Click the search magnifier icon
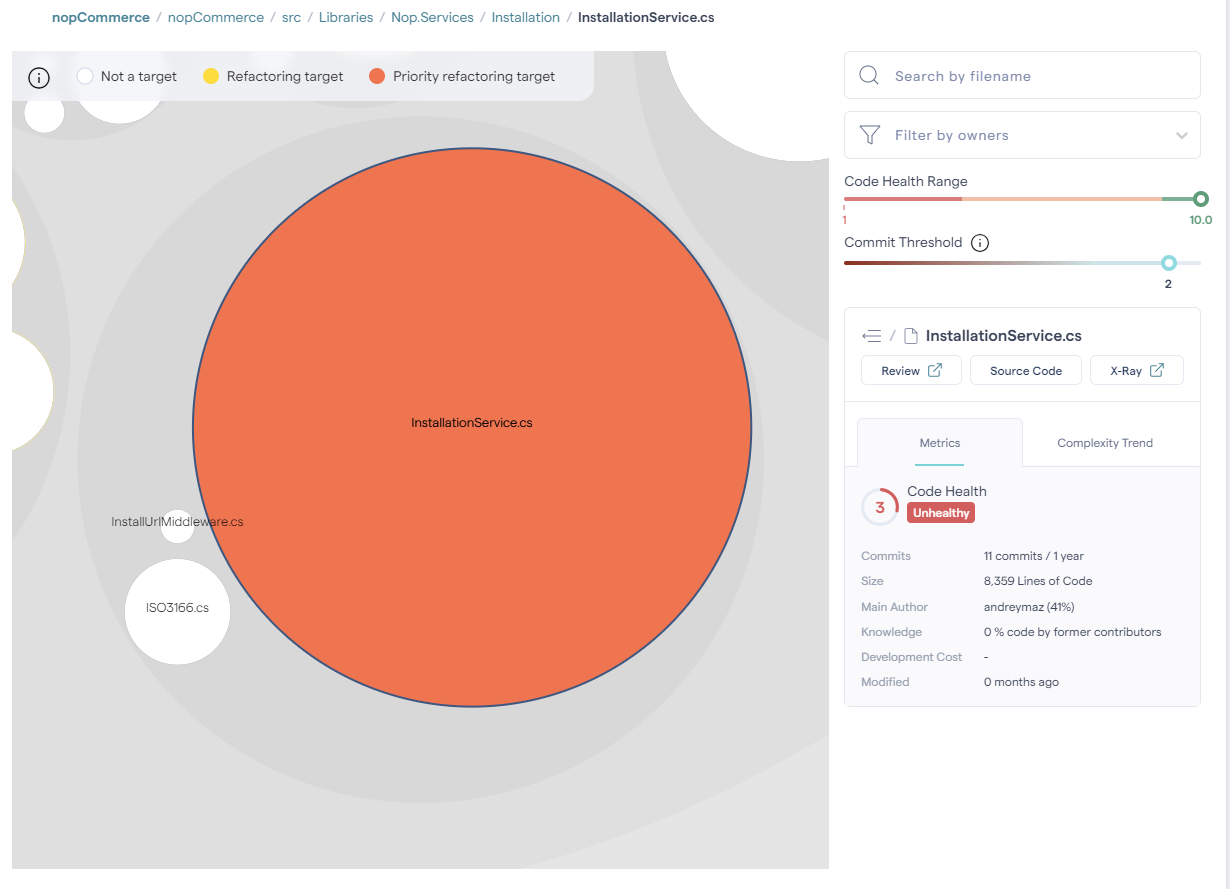The height and width of the screenshot is (889, 1230). [x=869, y=76]
